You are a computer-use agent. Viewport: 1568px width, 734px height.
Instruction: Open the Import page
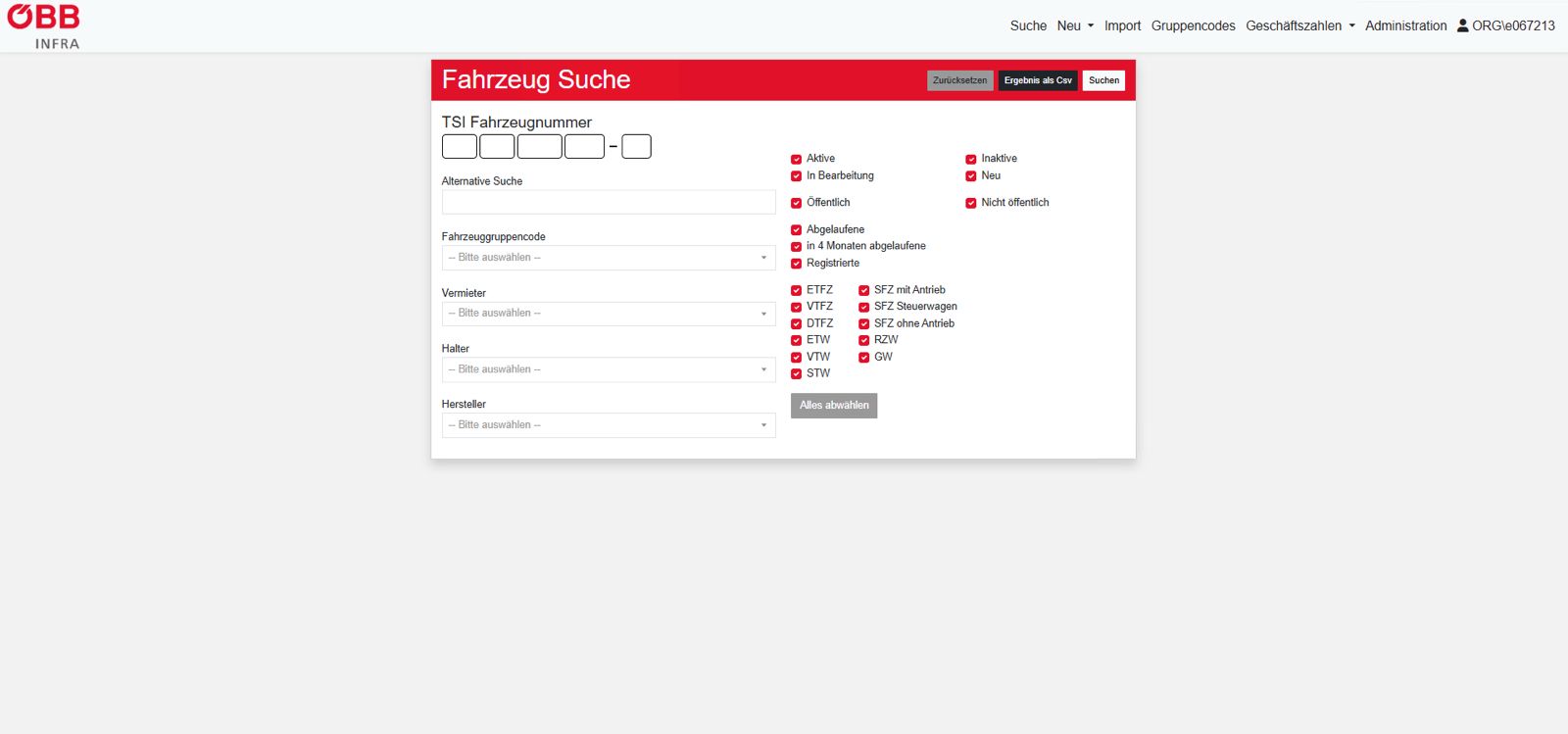click(x=1122, y=25)
